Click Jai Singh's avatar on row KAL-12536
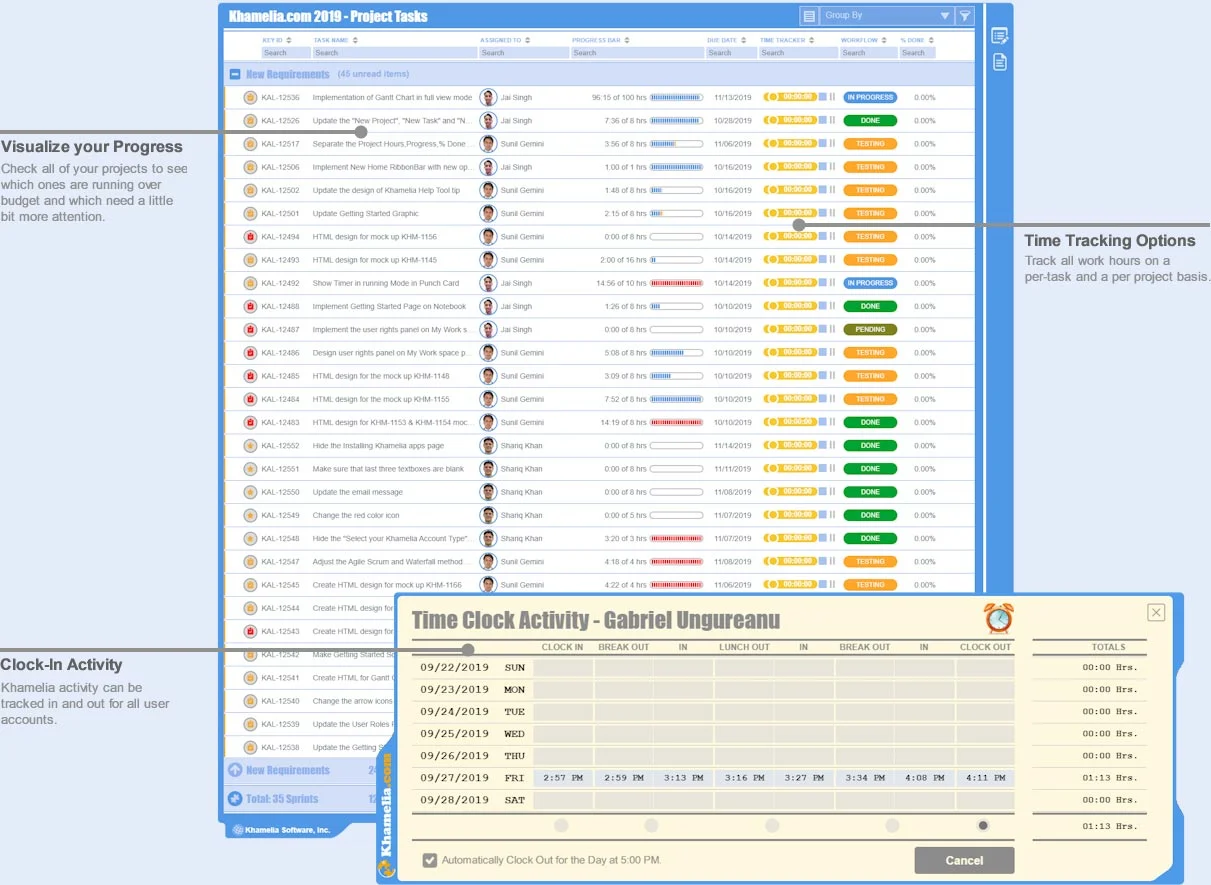 [x=488, y=97]
